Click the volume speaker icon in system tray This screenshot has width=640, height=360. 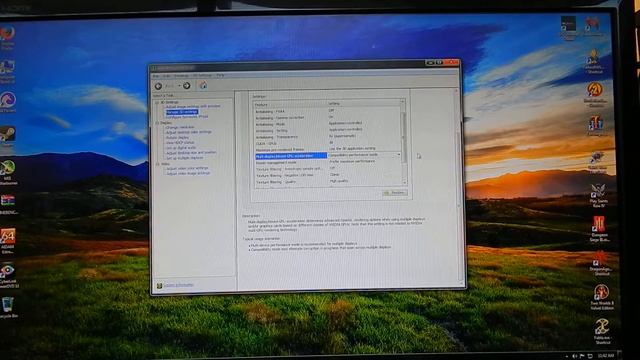(575, 356)
